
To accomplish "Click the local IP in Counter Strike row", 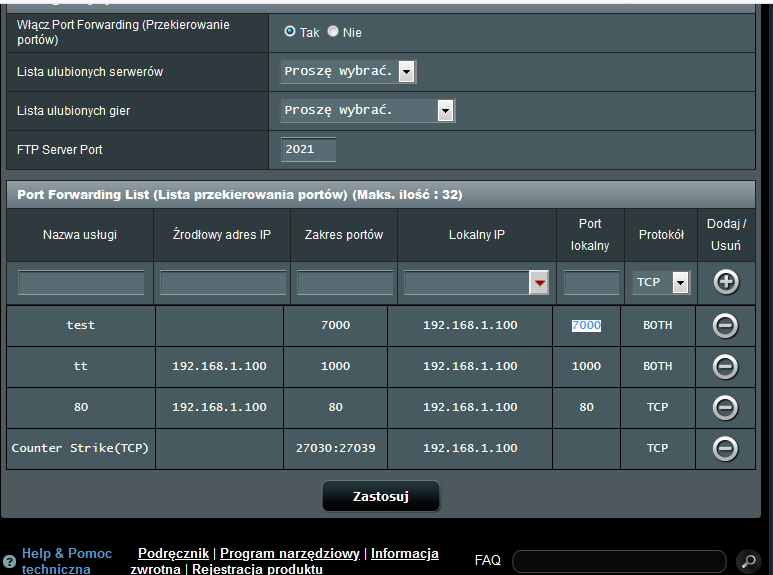I will click(x=470, y=448).
